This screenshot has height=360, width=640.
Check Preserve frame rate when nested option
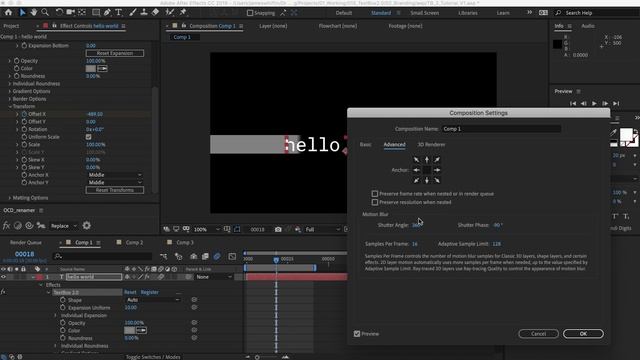point(375,193)
